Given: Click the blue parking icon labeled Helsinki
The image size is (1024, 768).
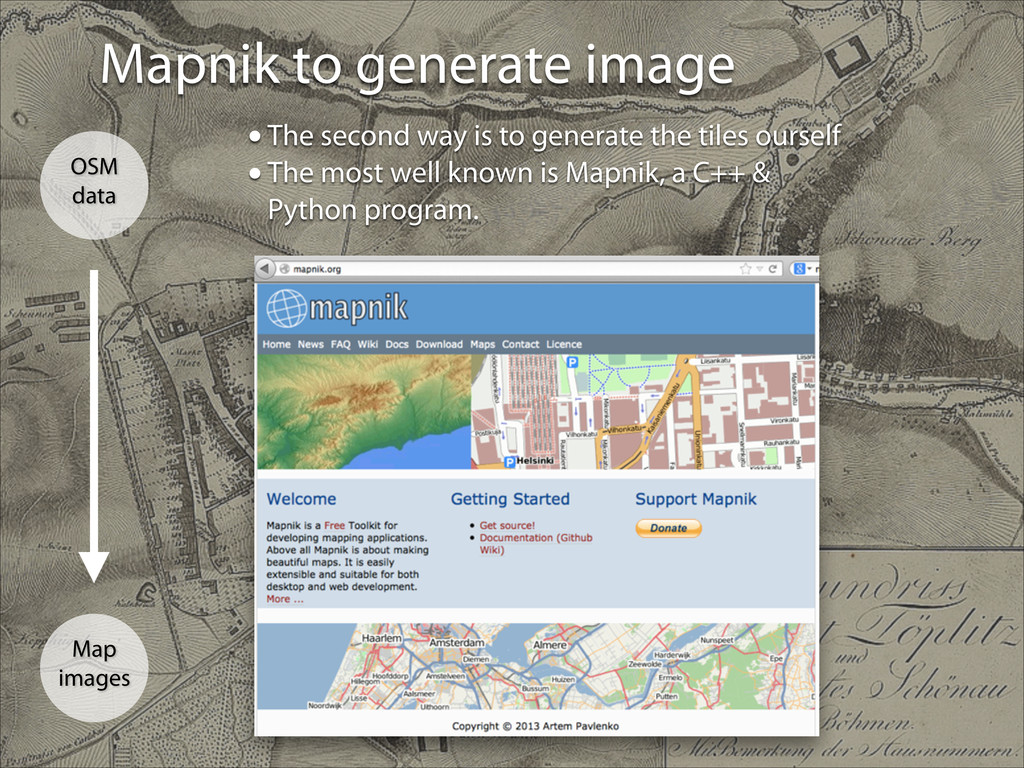Looking at the screenshot, I should pyautogui.click(x=510, y=462).
